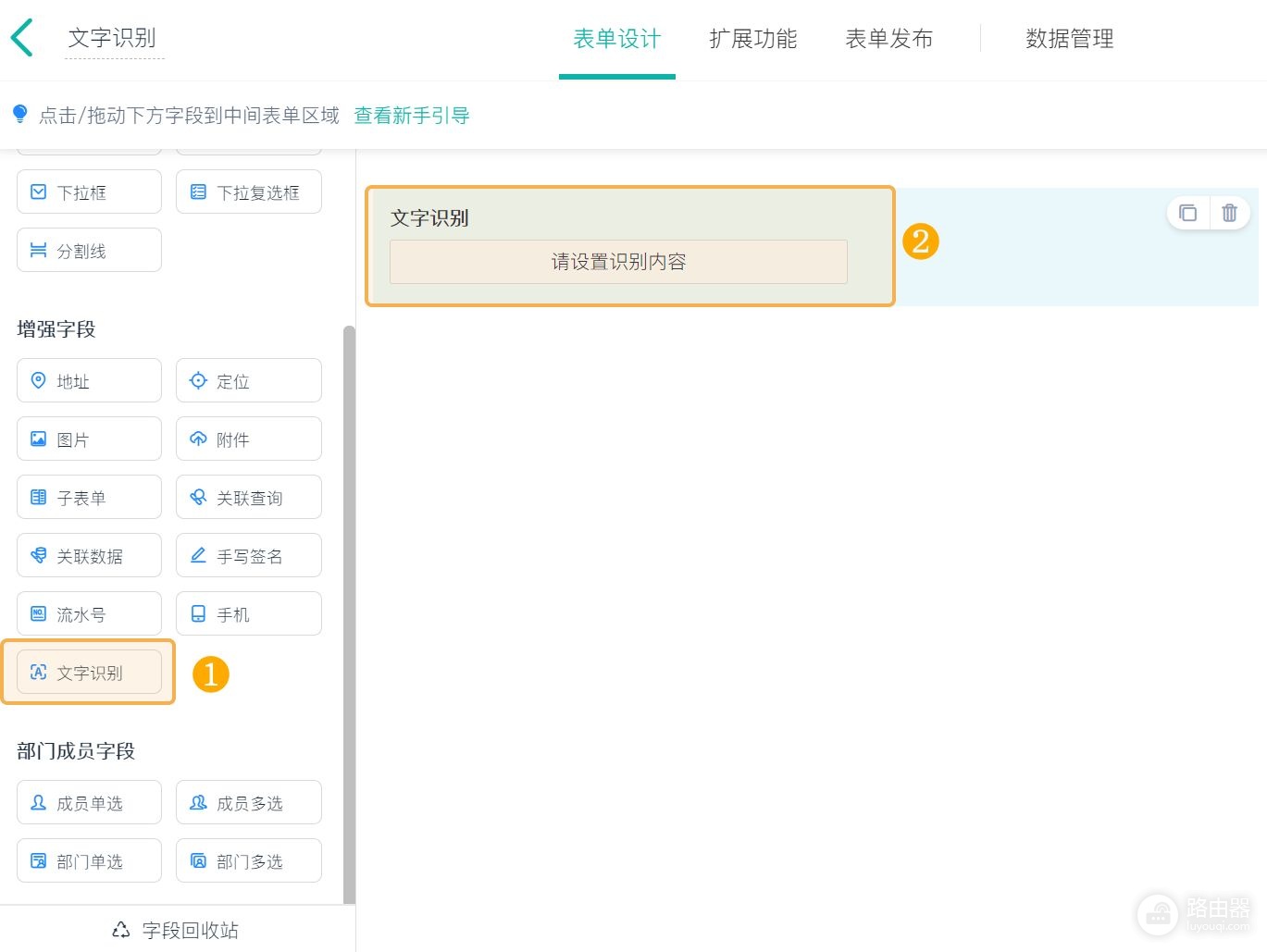Add the 关联查询 field

(x=249, y=497)
